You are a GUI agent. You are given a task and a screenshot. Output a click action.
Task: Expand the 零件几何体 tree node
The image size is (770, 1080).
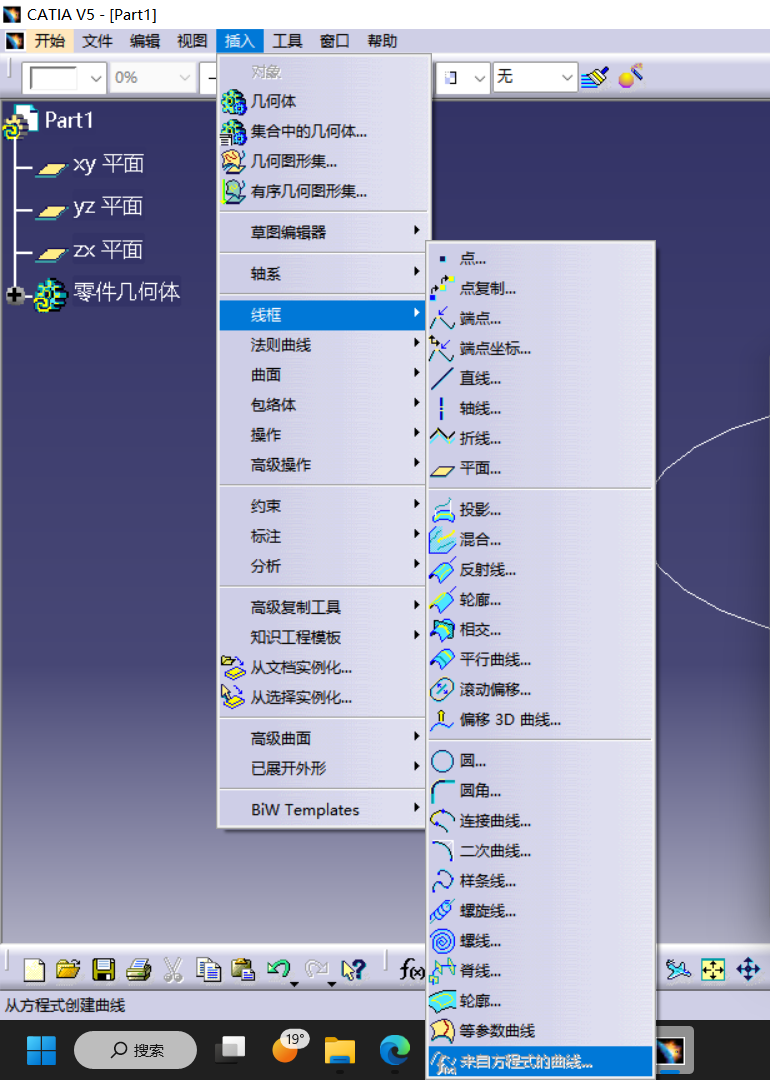14,295
